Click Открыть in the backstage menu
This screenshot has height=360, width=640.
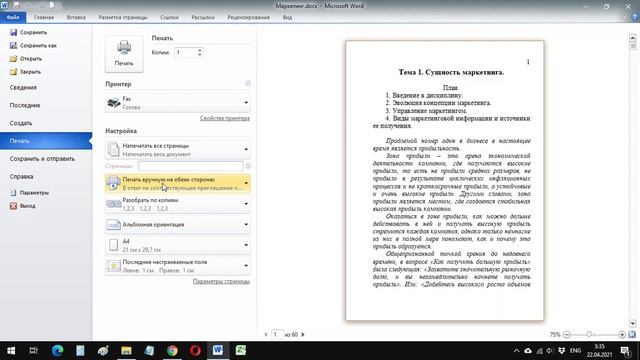[x=26, y=58]
